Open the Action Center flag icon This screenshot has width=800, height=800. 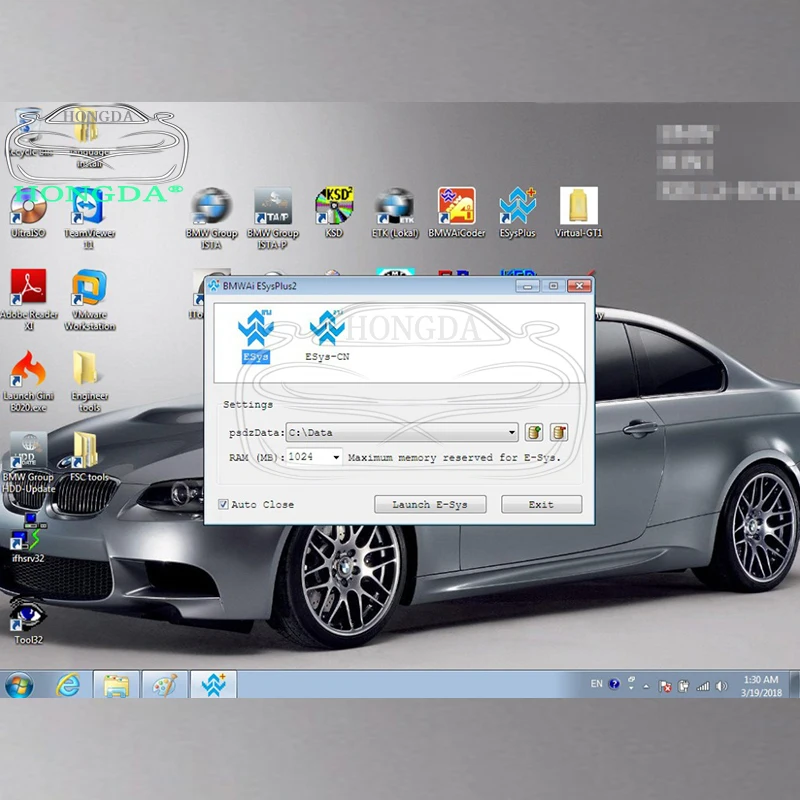pos(664,686)
